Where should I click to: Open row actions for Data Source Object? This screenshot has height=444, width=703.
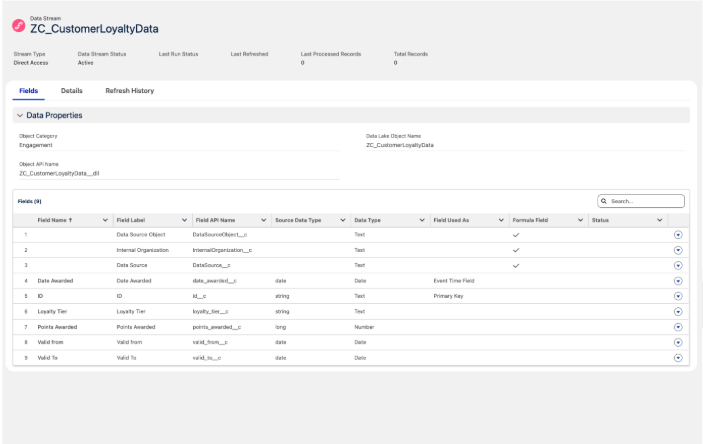point(678,235)
